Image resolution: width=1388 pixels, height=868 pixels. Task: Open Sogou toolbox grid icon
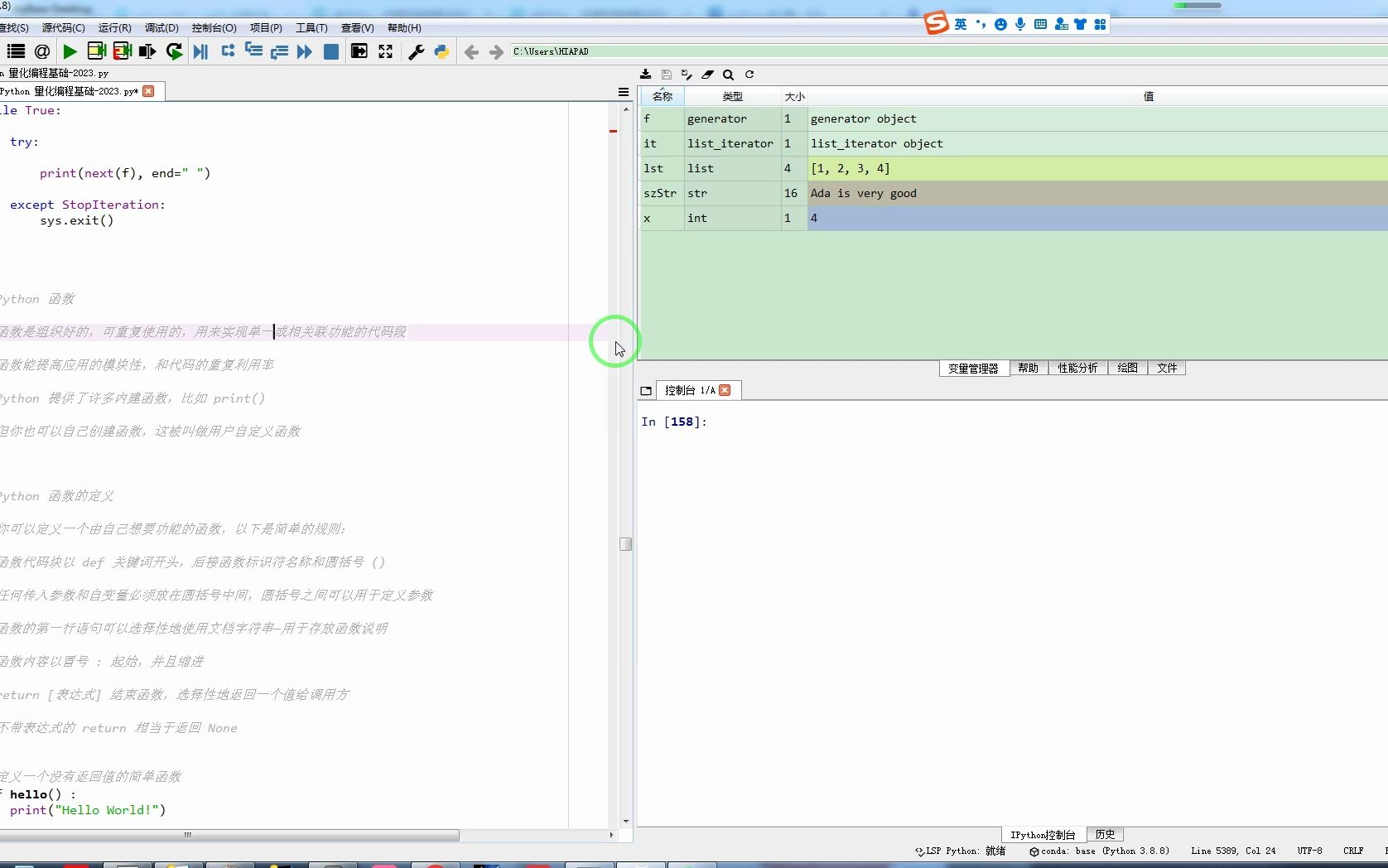click(x=1100, y=24)
